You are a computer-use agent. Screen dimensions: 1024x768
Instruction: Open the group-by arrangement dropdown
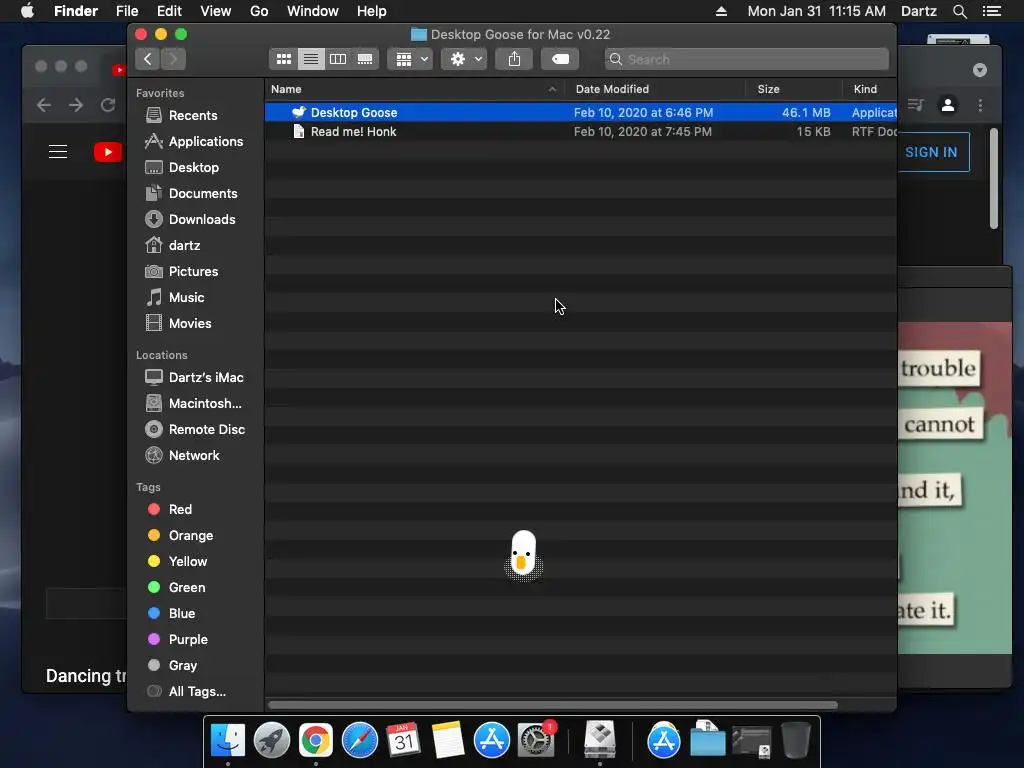[x=411, y=59]
